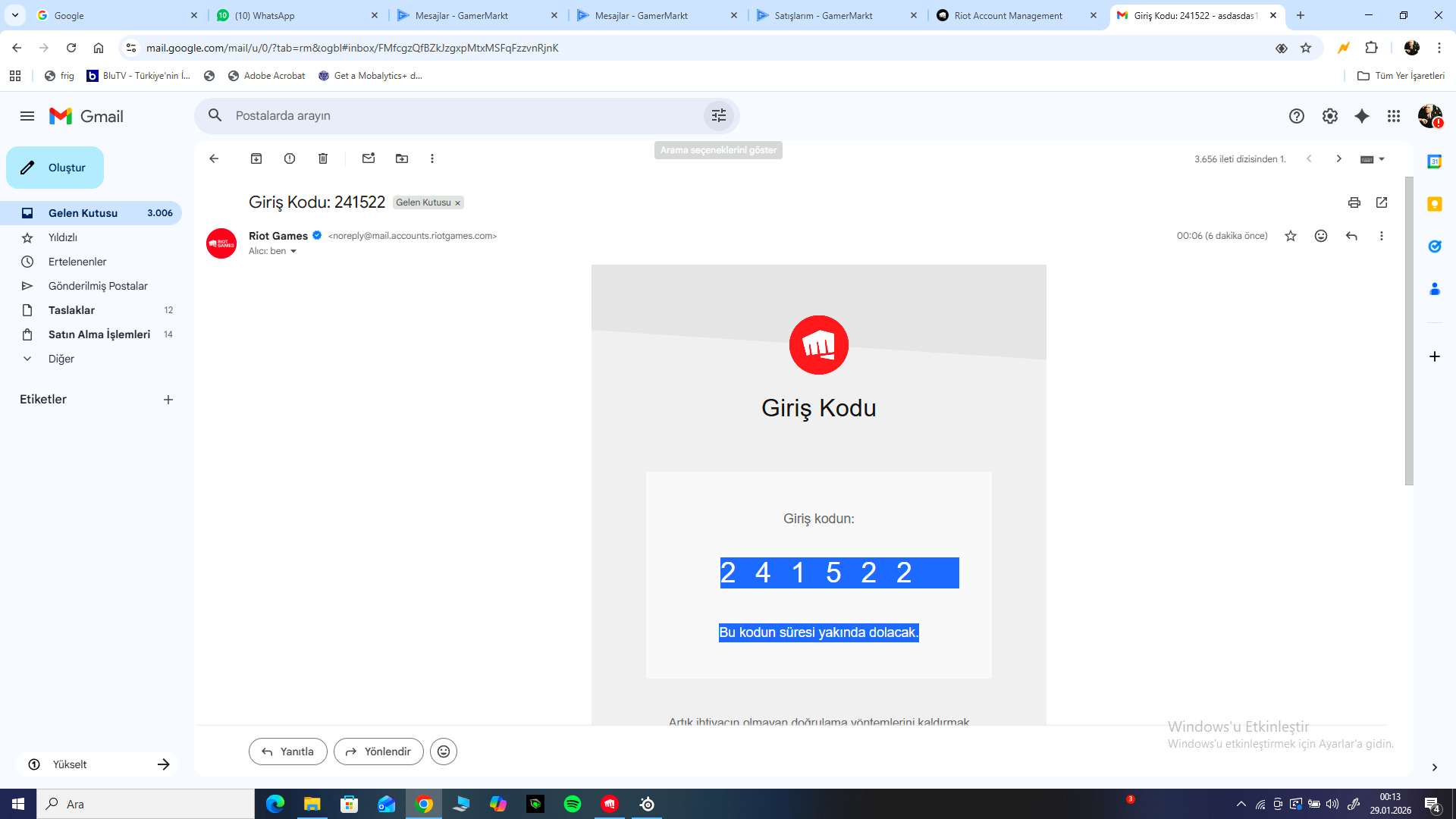Go to the older message arrow
This screenshot has height=819, width=1456.
pyautogui.click(x=1339, y=158)
